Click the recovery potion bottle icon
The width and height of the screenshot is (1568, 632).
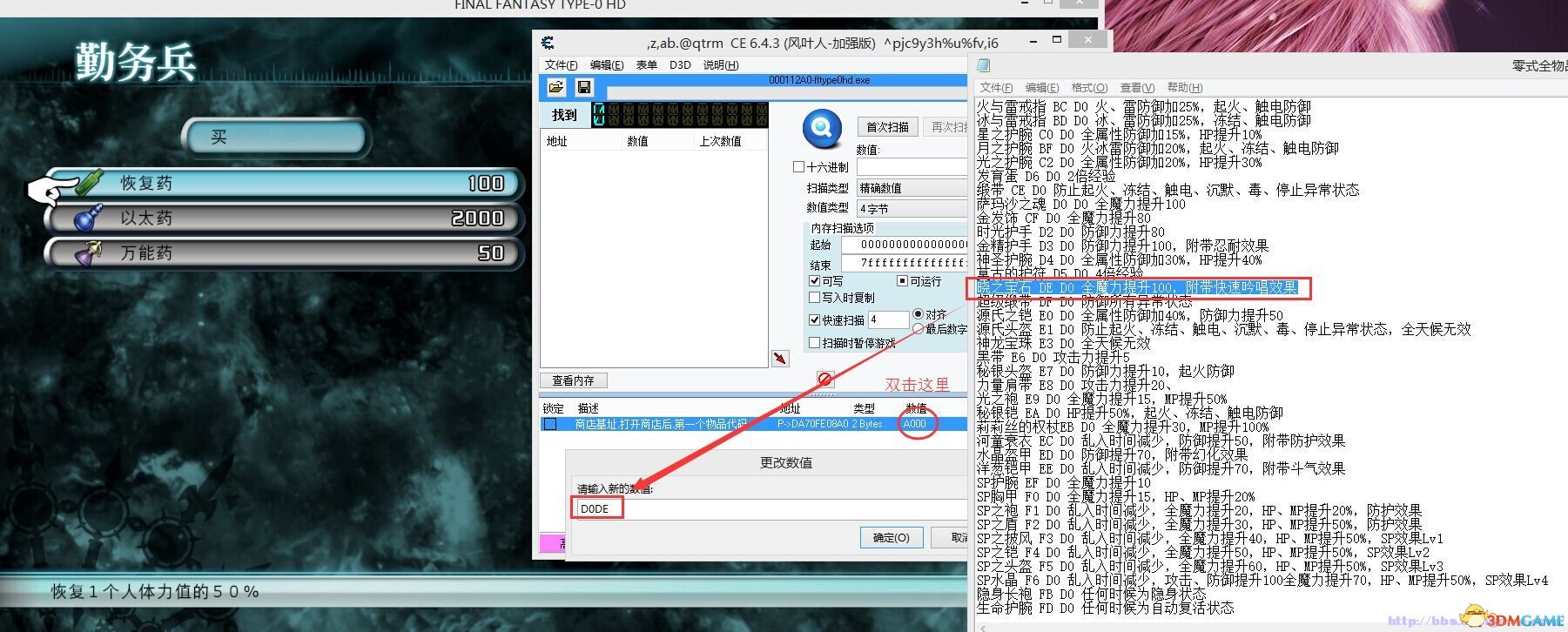[90, 182]
